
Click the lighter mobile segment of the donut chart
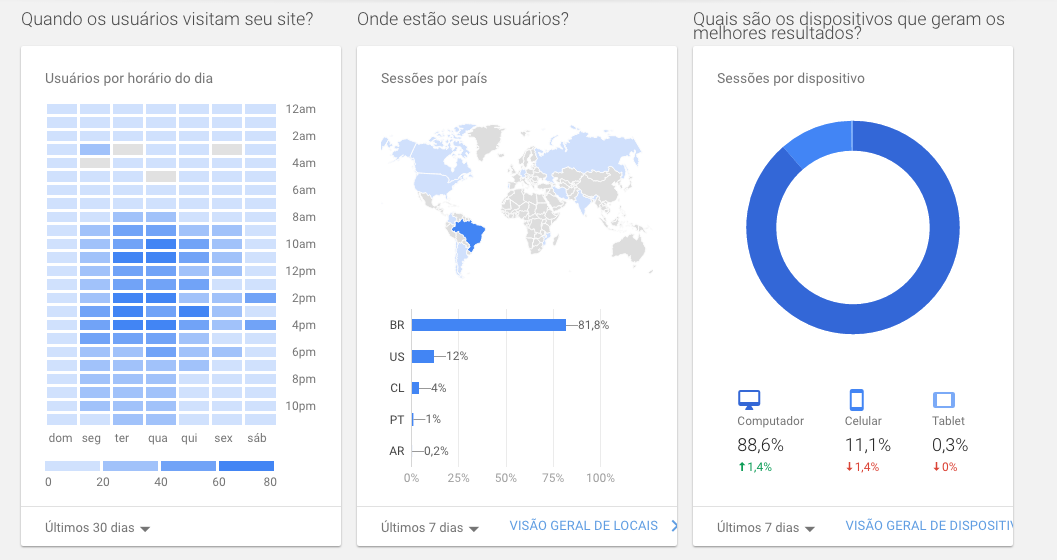(x=817, y=144)
